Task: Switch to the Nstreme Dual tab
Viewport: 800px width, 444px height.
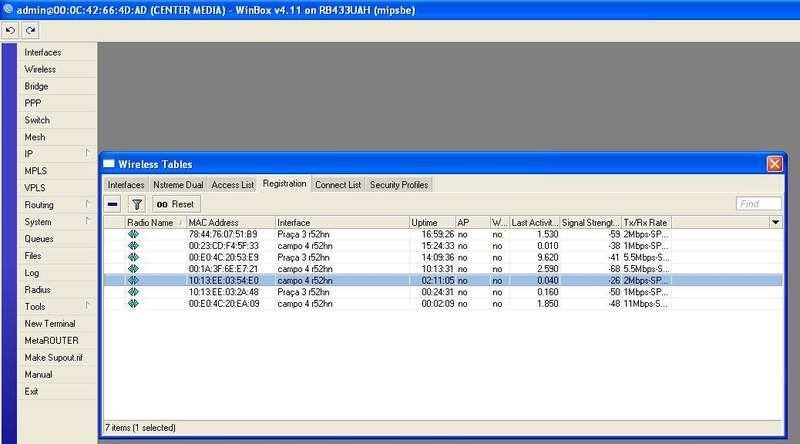Action: [178, 185]
